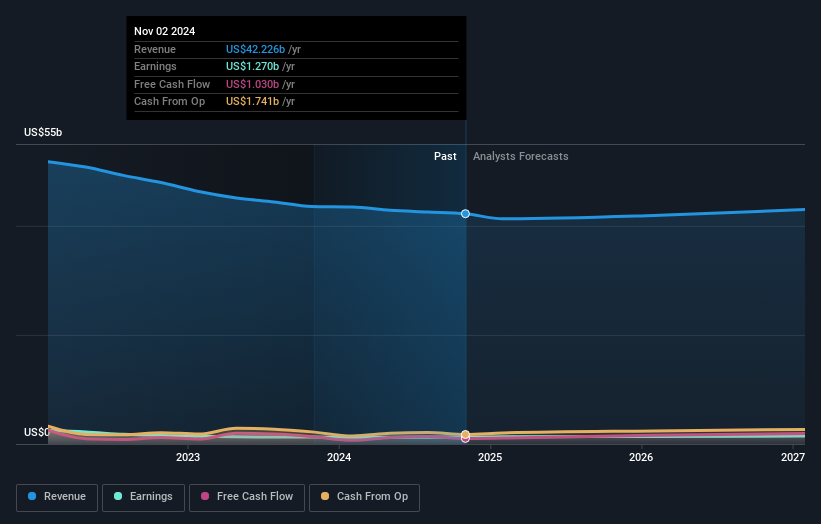Image resolution: width=821 pixels, height=524 pixels.
Task: Click the Revenue row label in tooltip
Action: (155, 49)
